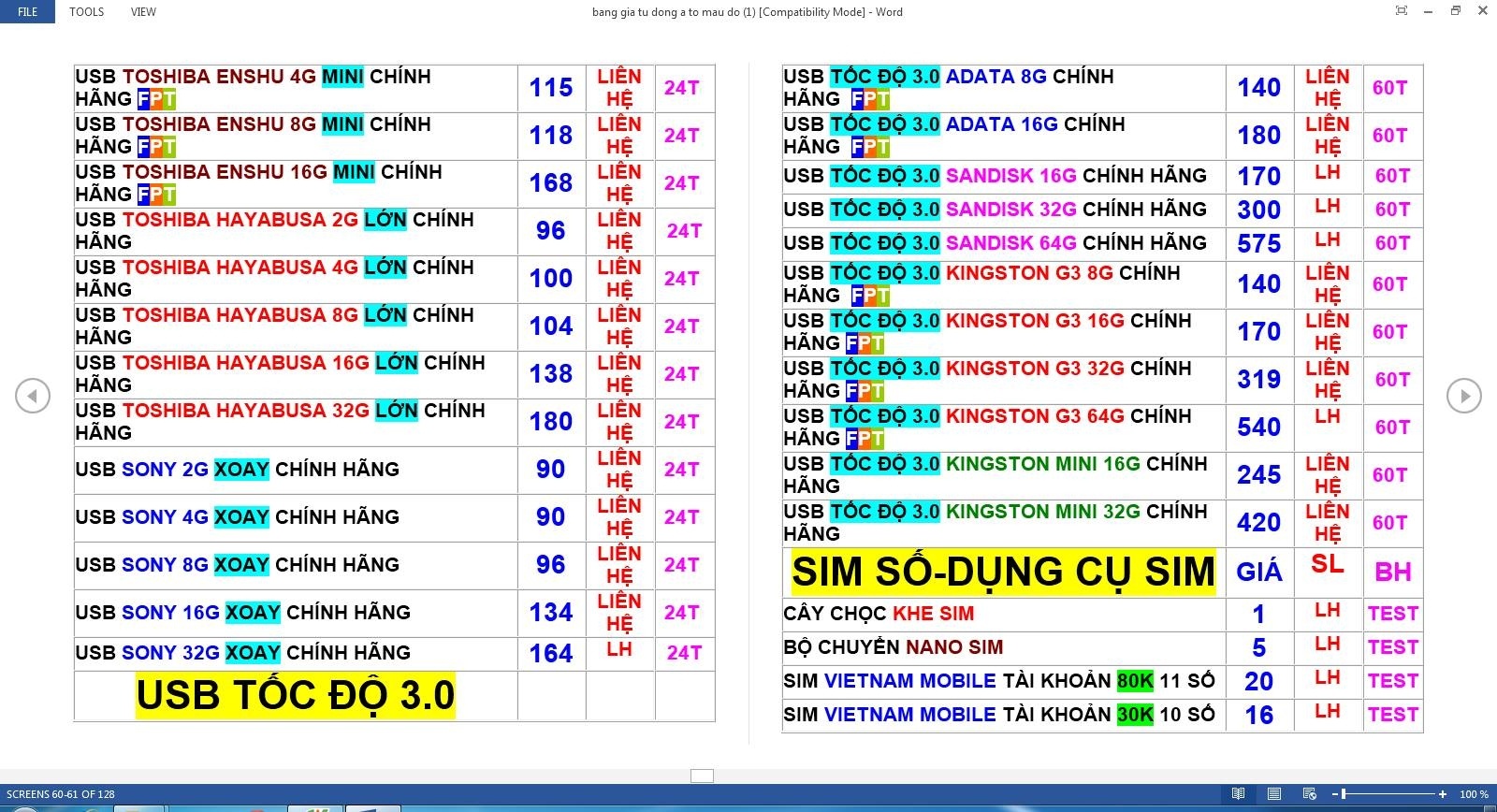Select USB TỐC ĐỘ 3.0 SANDISK 64G row
The height and width of the screenshot is (812, 1497).
996,243
